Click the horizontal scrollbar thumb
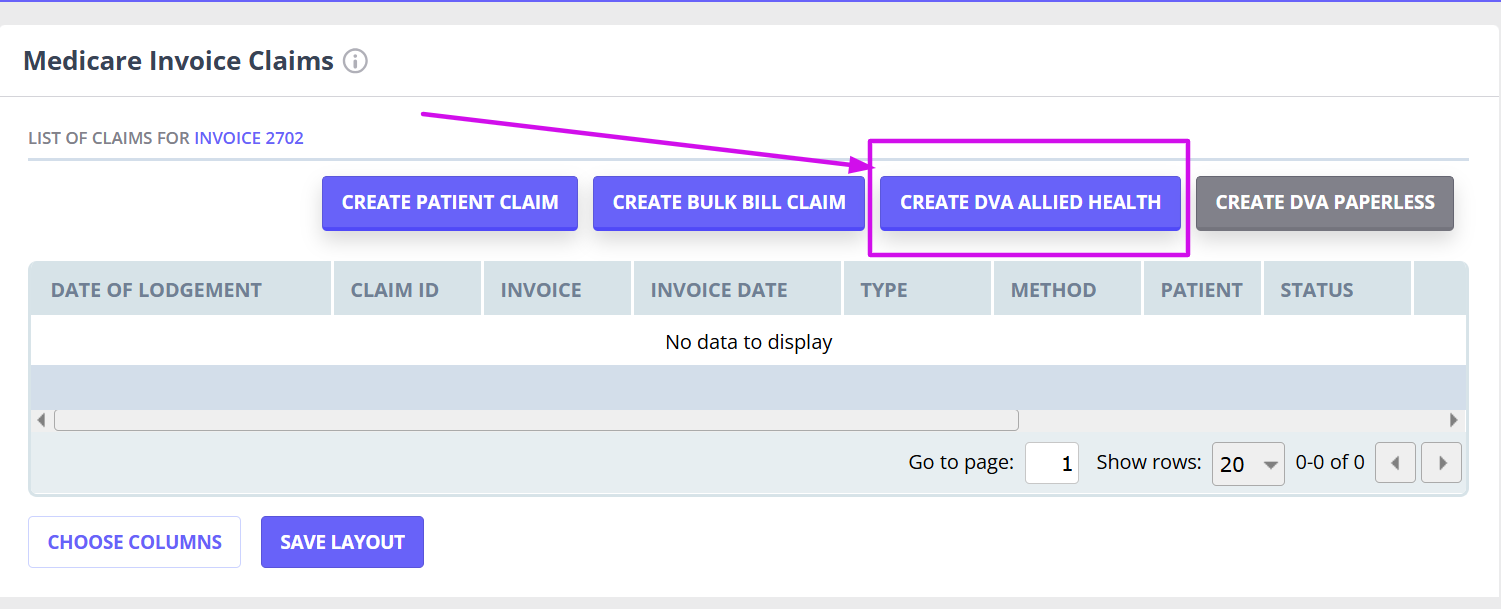Image resolution: width=1501 pixels, height=609 pixels. 535,419
